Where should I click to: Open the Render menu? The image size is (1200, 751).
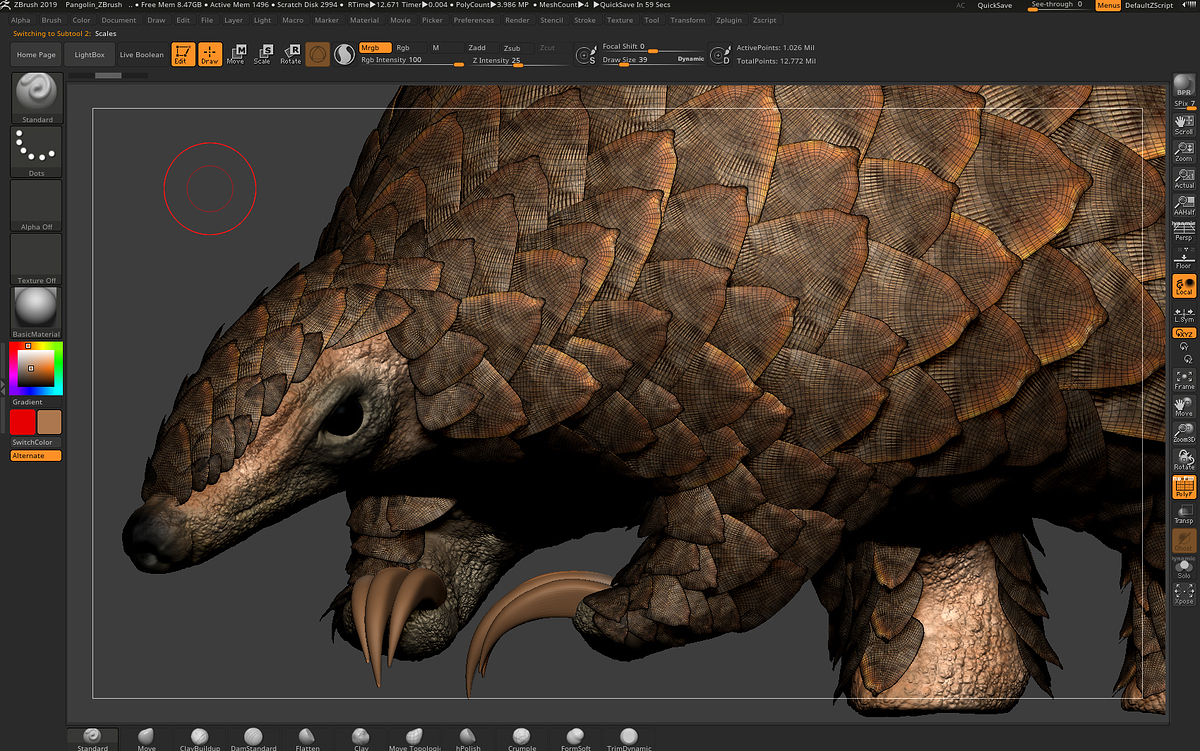(x=517, y=20)
